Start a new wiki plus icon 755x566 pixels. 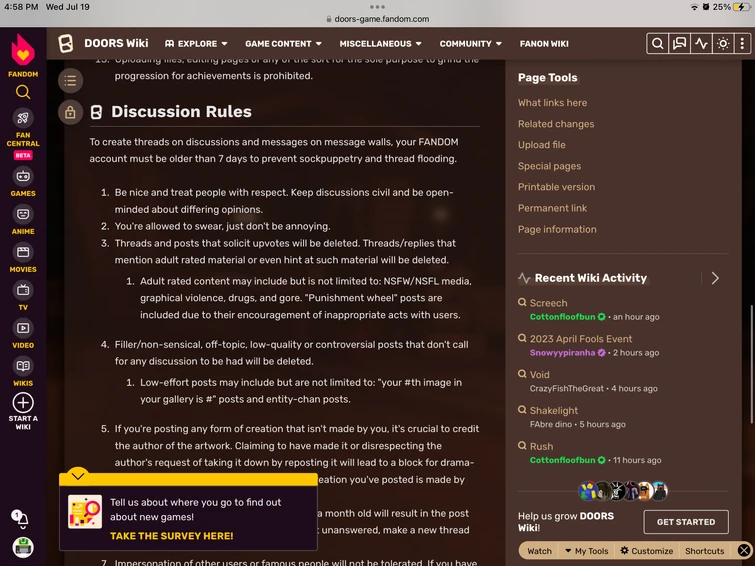[23, 403]
